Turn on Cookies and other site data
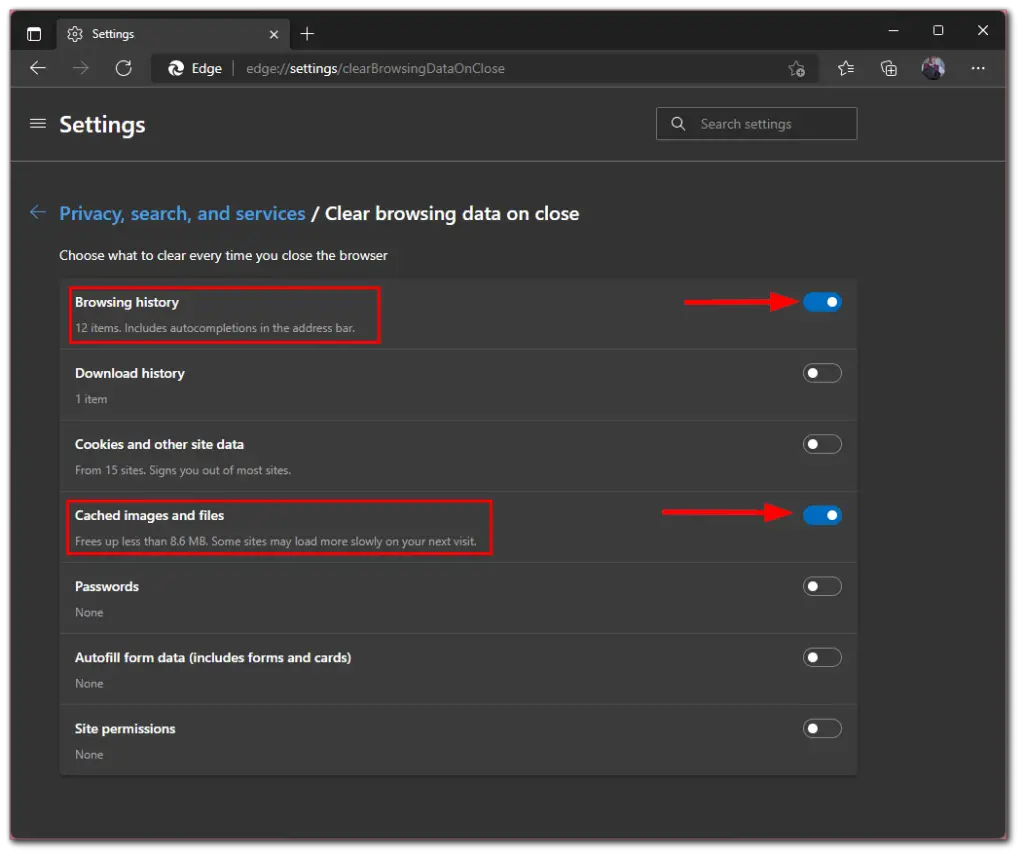 (822, 443)
